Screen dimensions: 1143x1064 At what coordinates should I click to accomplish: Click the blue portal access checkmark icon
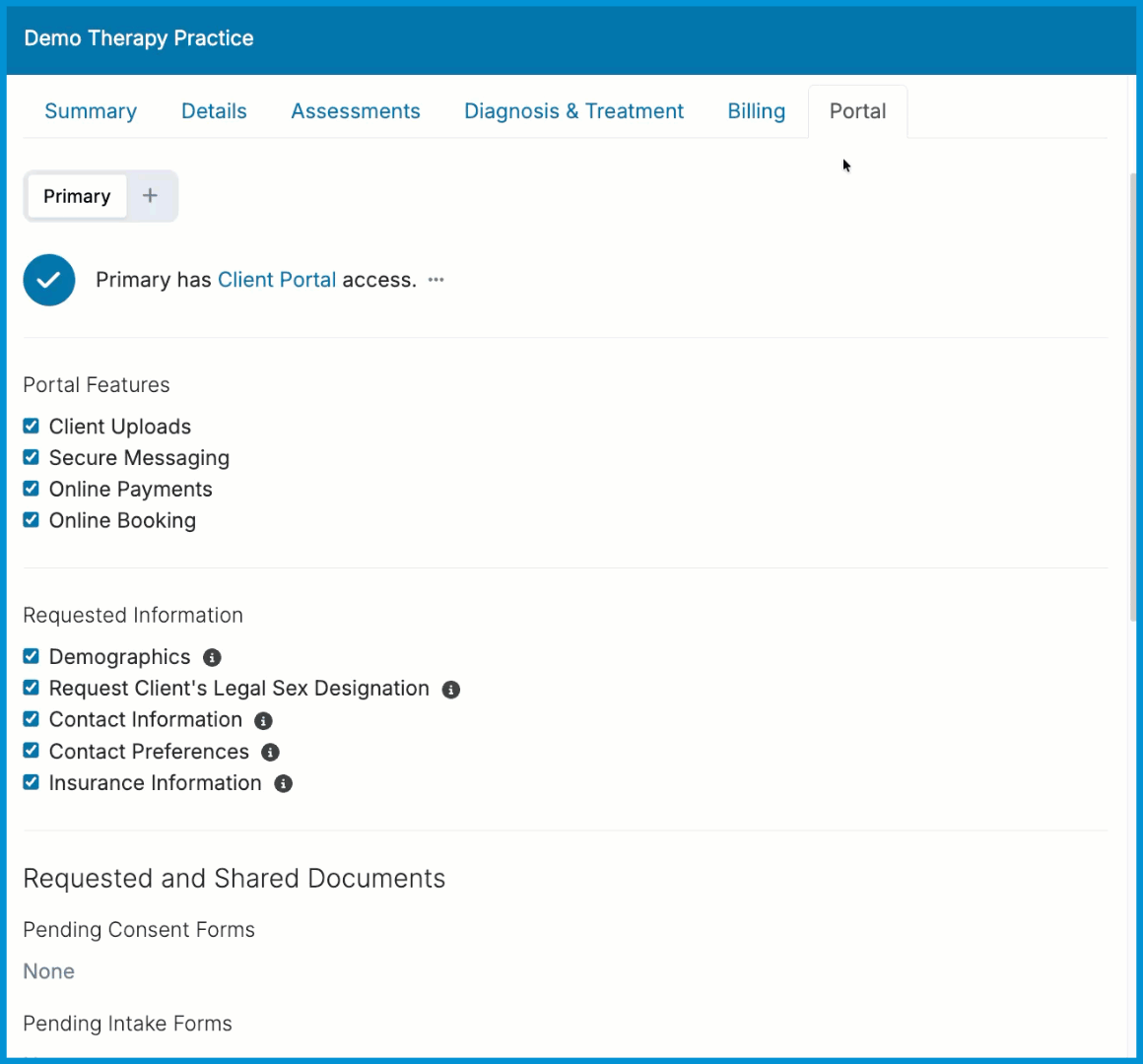[x=49, y=280]
